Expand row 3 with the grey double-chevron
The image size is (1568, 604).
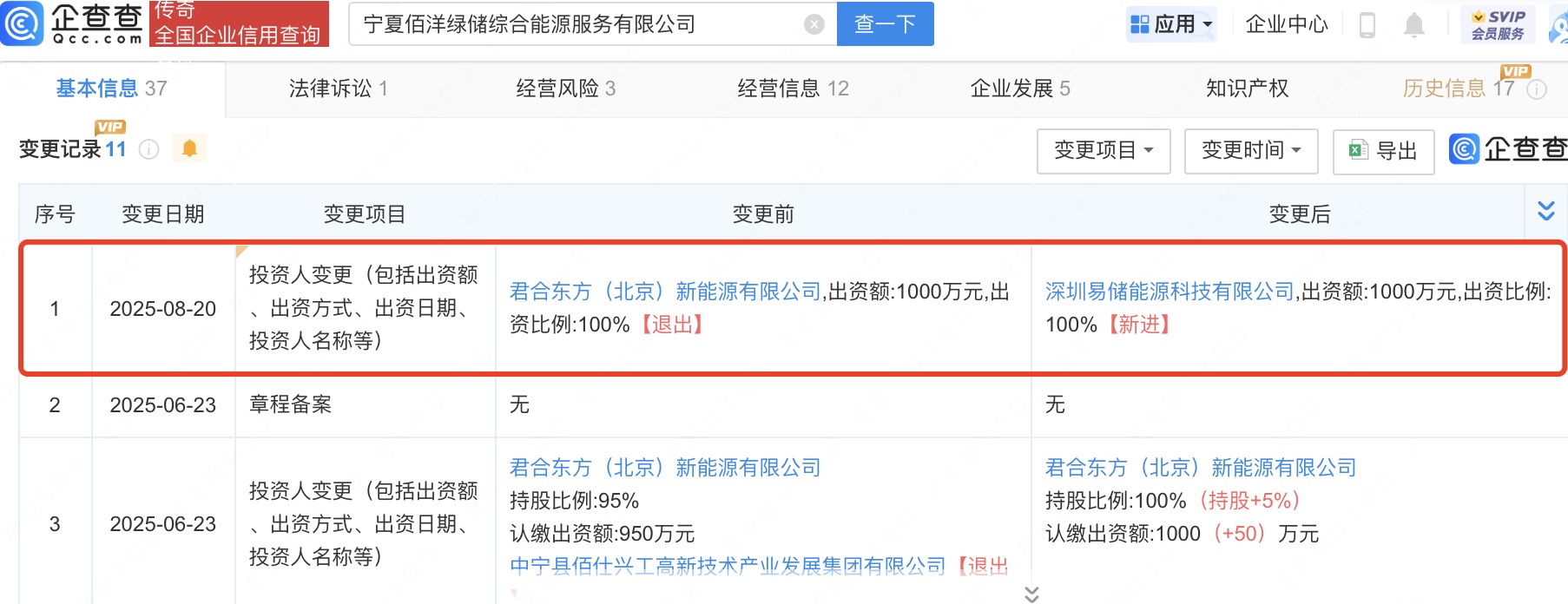[1031, 594]
